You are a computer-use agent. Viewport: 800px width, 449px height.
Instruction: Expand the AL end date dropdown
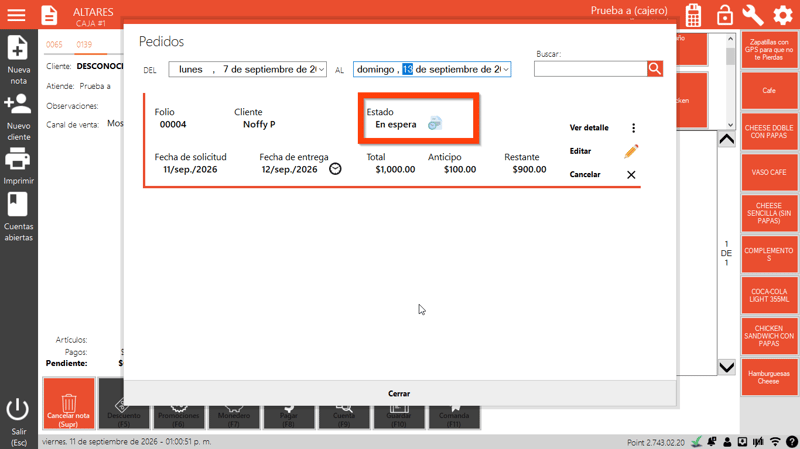pyautogui.click(x=506, y=69)
